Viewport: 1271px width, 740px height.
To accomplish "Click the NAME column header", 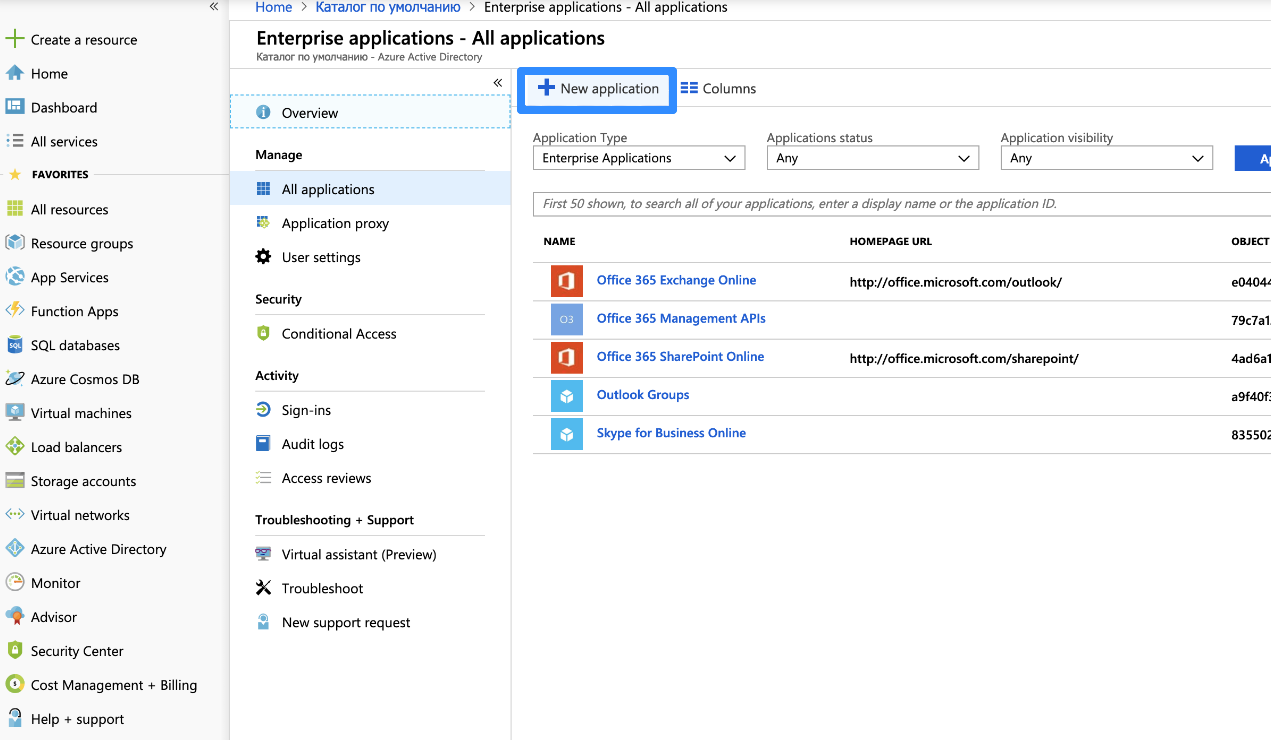I will pos(559,242).
